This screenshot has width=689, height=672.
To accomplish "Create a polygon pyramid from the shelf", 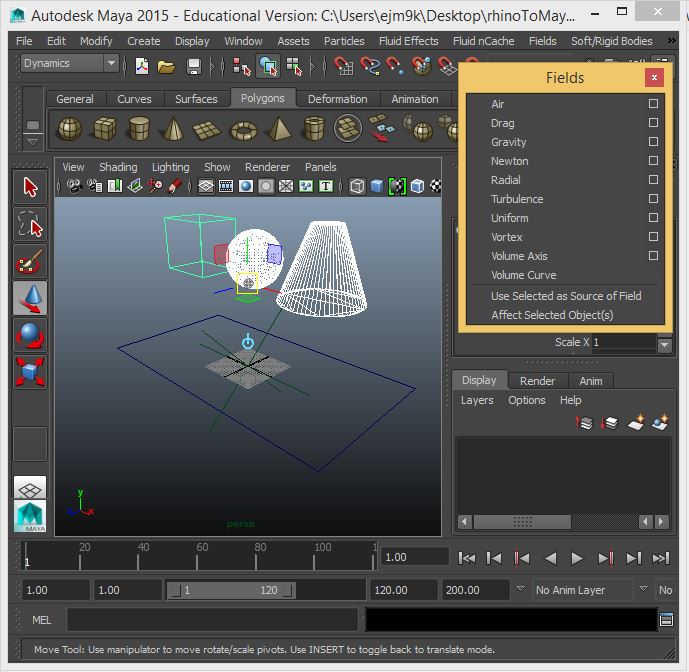I will [x=279, y=129].
